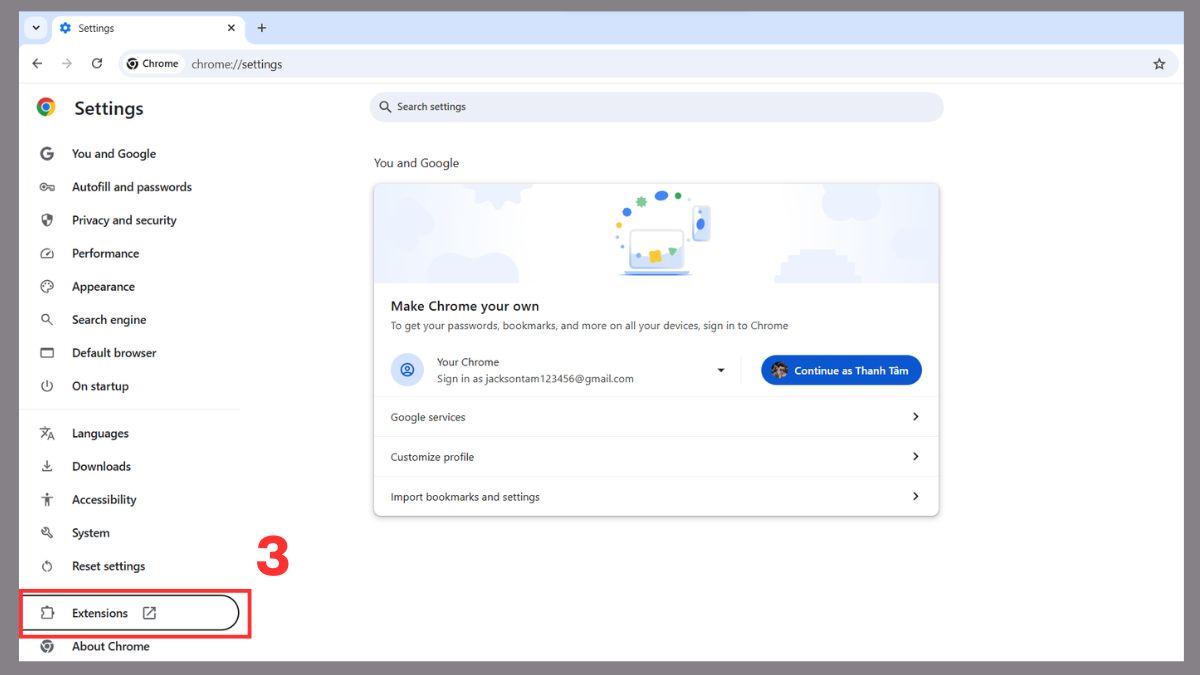Bookmark this page with star icon

[1159, 64]
